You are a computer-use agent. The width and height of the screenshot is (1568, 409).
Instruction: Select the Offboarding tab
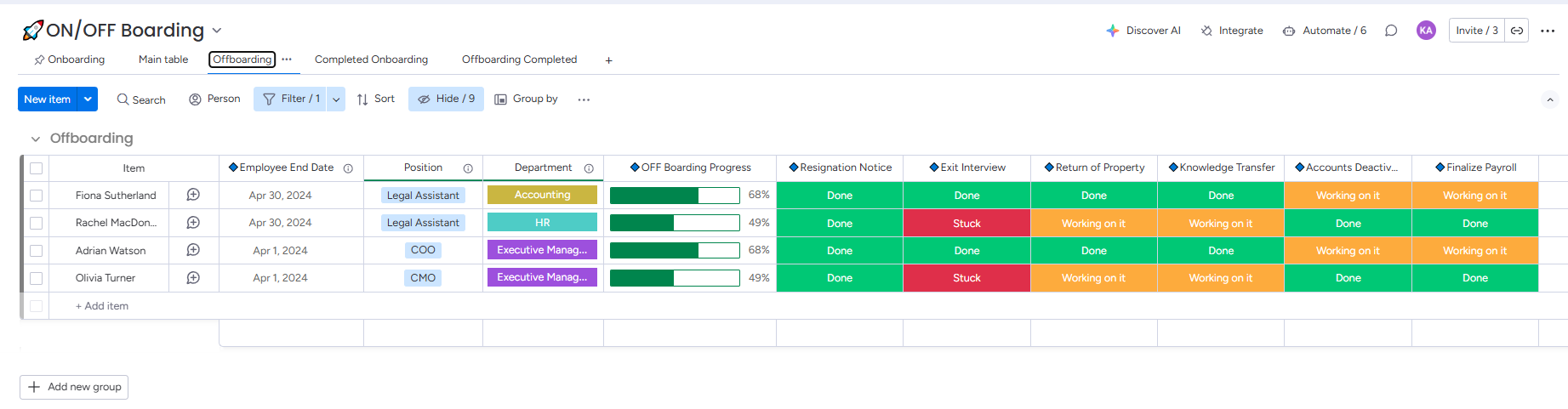pyautogui.click(x=242, y=60)
